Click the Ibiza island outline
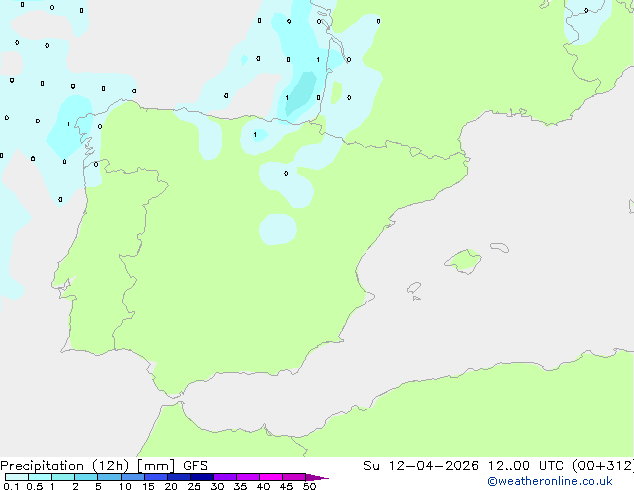The width and height of the screenshot is (634, 490). pos(414,288)
